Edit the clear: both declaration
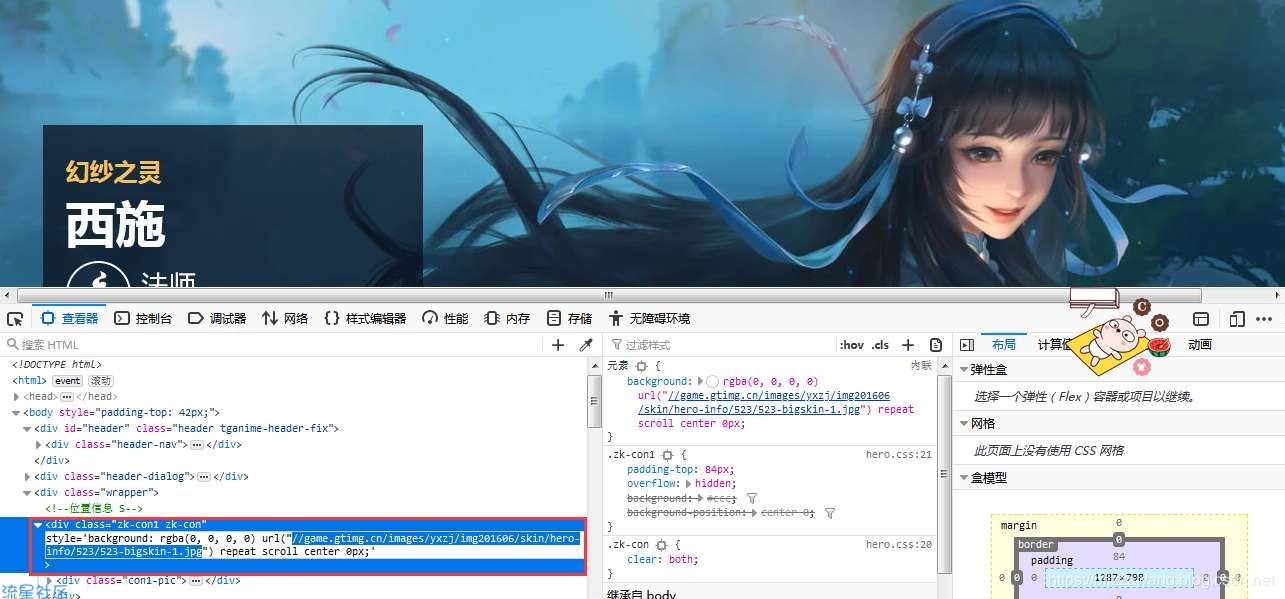This screenshot has height=599, width=1285. click(661, 559)
